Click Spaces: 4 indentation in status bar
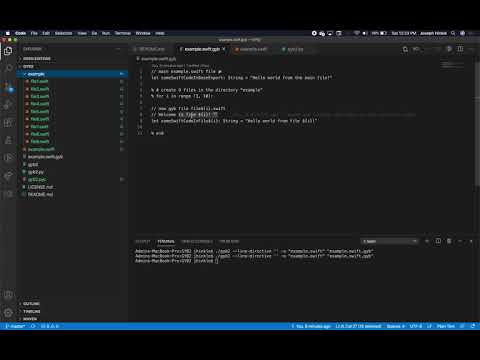 tap(395, 326)
